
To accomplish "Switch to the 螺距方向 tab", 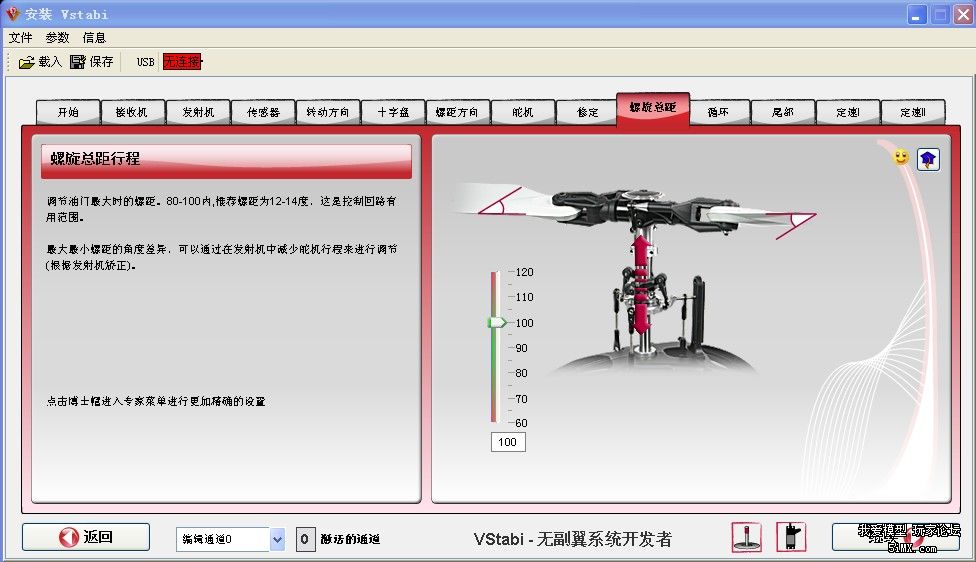I will tap(458, 112).
